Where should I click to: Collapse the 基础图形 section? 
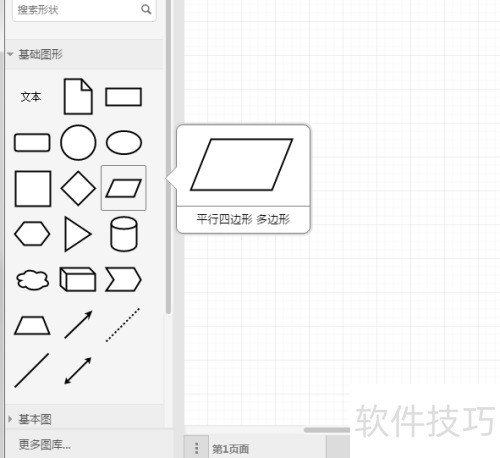[x=84, y=54]
